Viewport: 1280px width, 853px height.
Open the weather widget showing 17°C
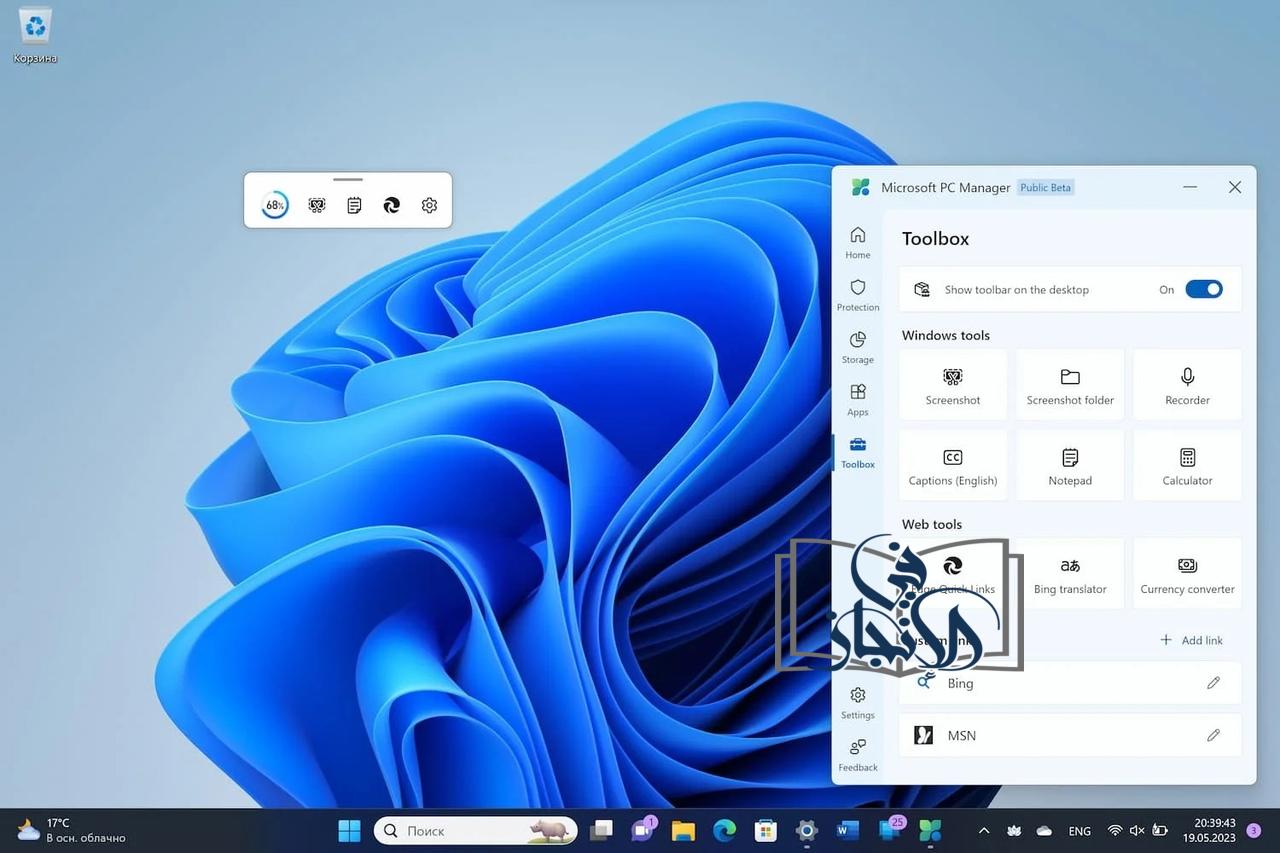click(x=70, y=830)
